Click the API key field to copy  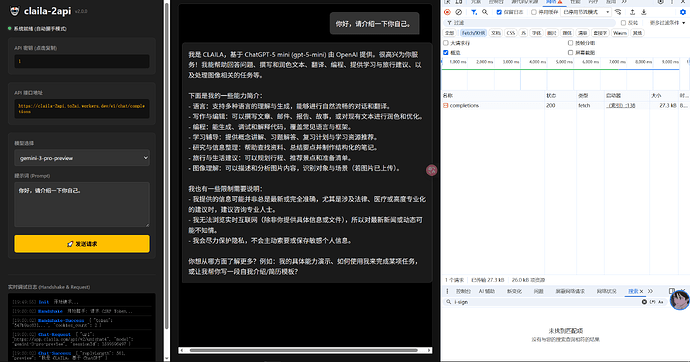click(x=82, y=61)
